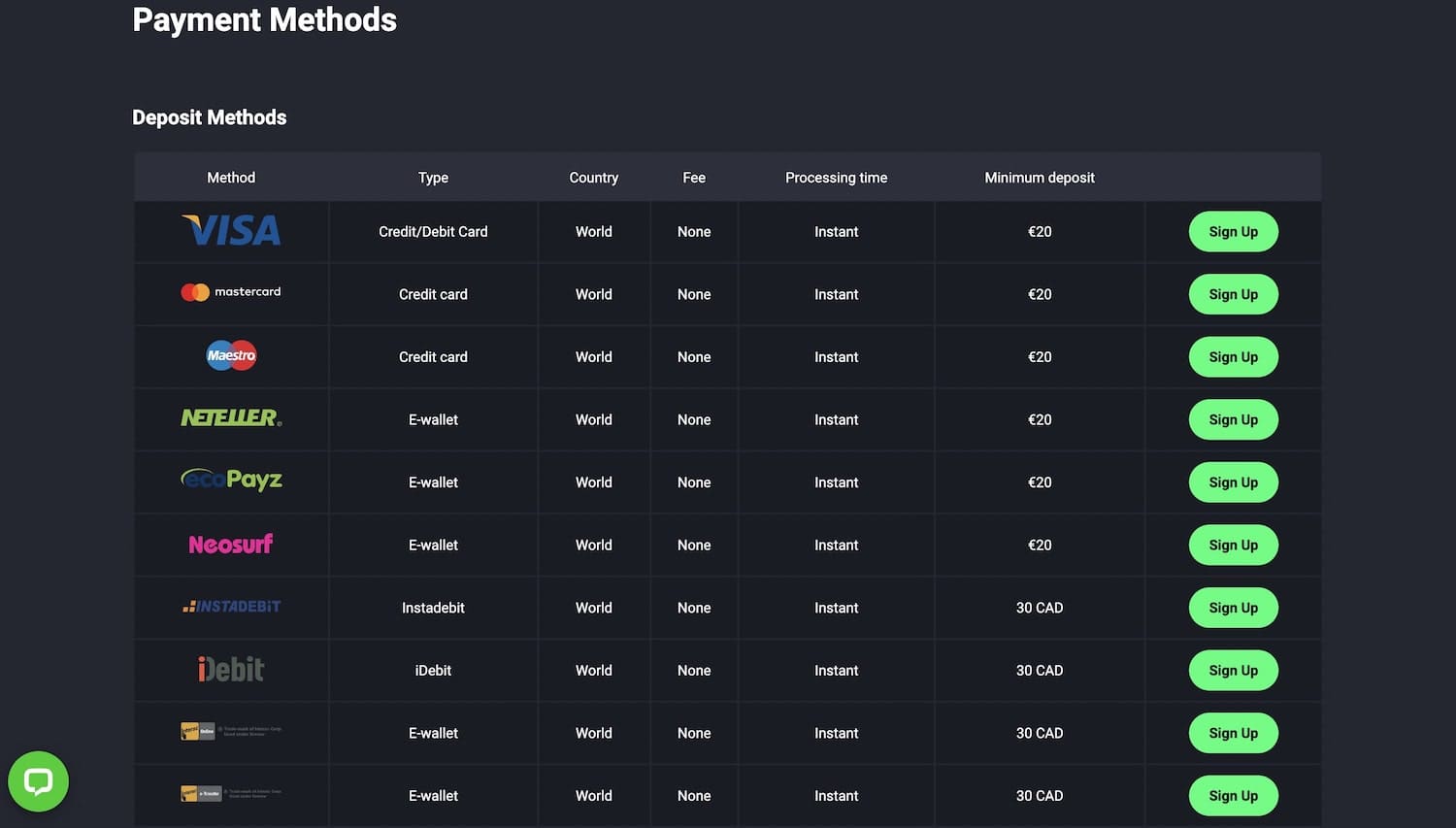Viewport: 1456px width, 828px height.
Task: Click the "iDebit" type cell text
Action: 433,671
